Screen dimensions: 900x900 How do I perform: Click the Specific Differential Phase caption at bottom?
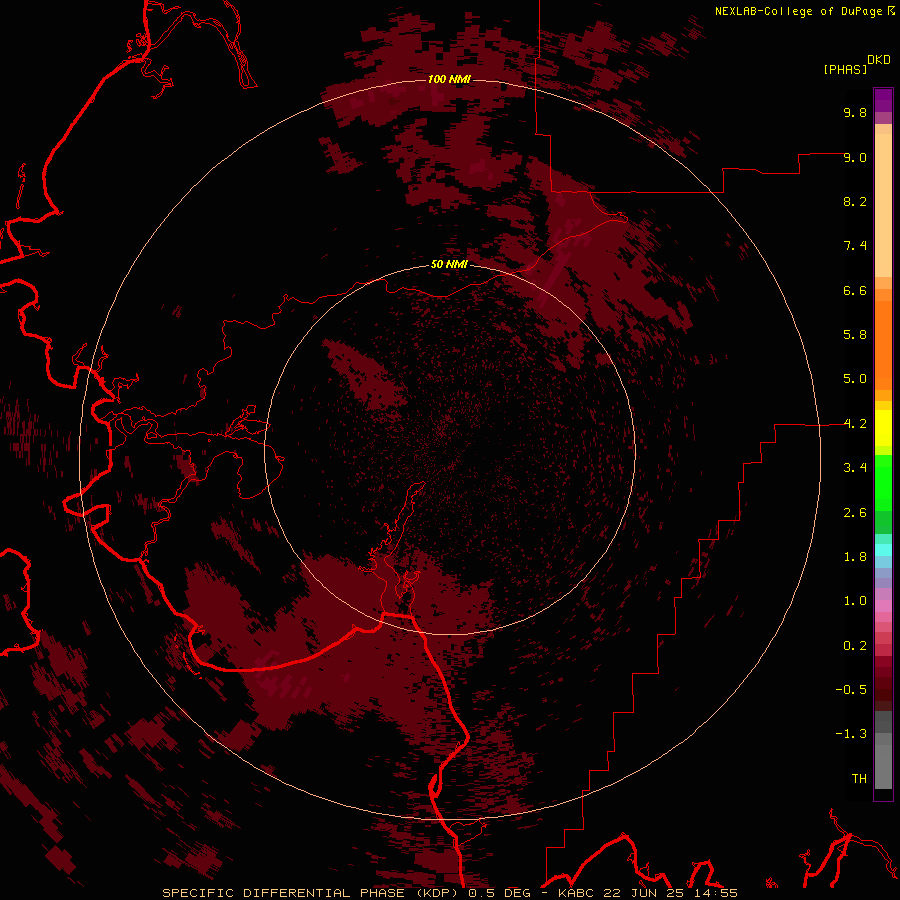(449, 893)
